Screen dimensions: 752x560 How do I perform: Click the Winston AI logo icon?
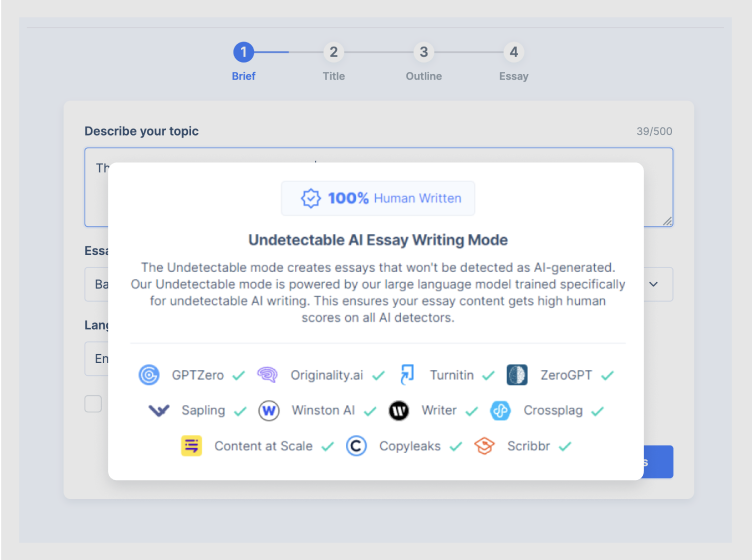coord(269,411)
